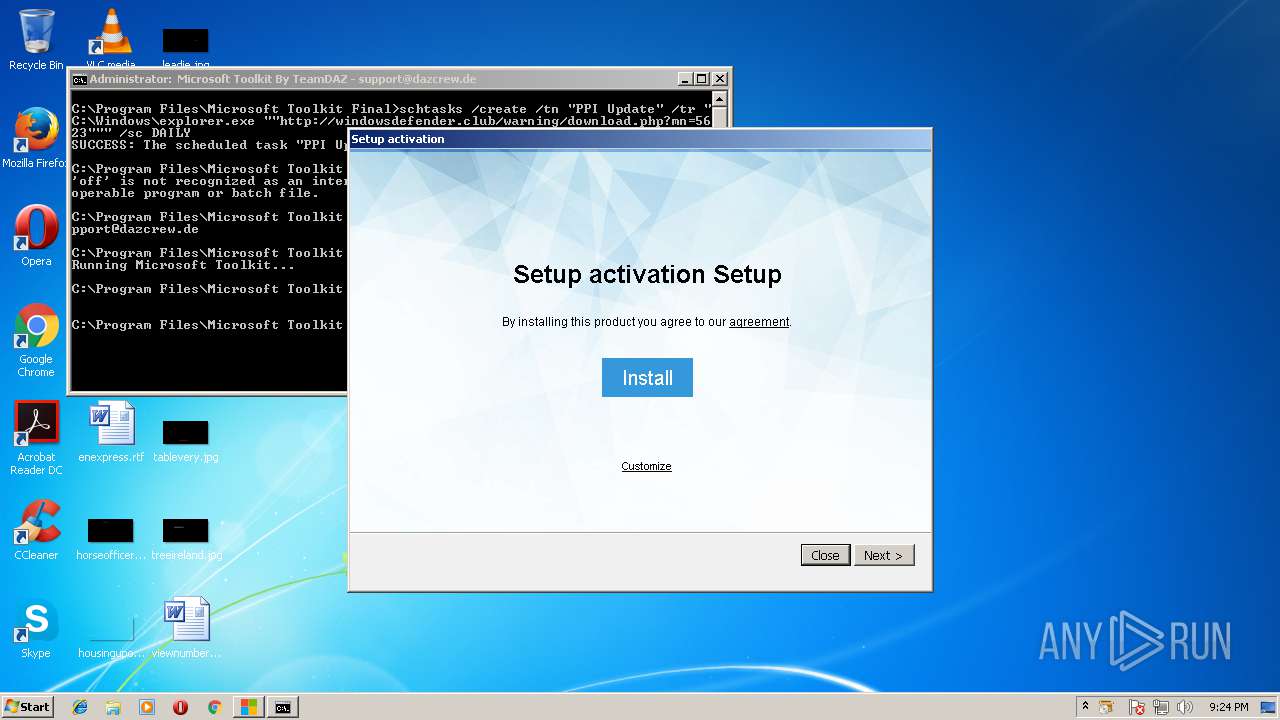The width and height of the screenshot is (1280, 720).
Task: Switch to Microsoft Toolkit taskbar button
Action: [248, 707]
